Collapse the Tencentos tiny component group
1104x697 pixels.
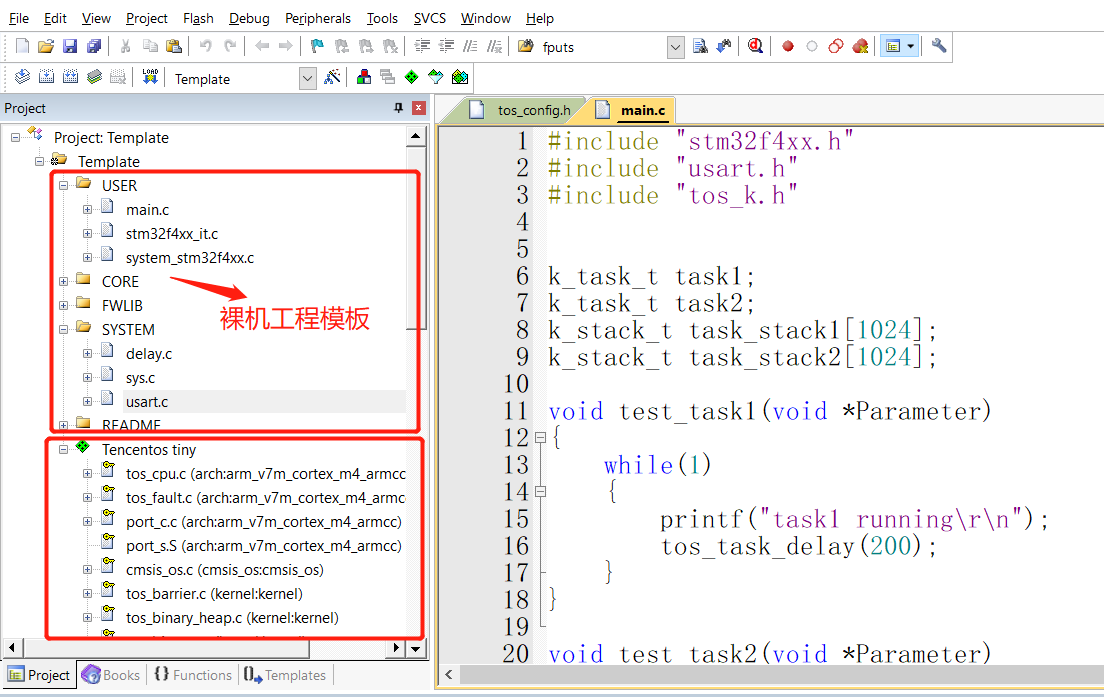click(x=63, y=449)
